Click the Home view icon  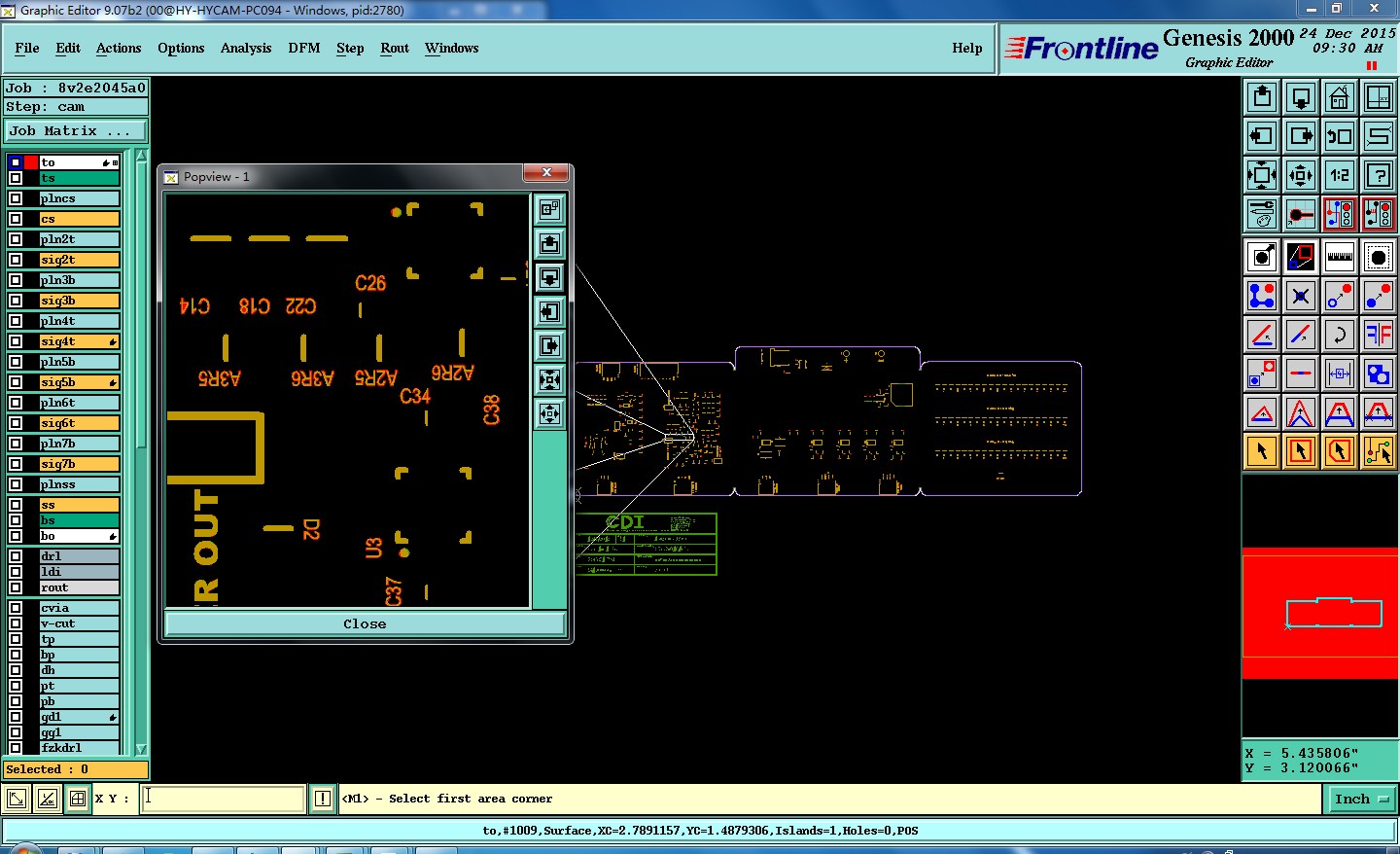tap(1340, 97)
